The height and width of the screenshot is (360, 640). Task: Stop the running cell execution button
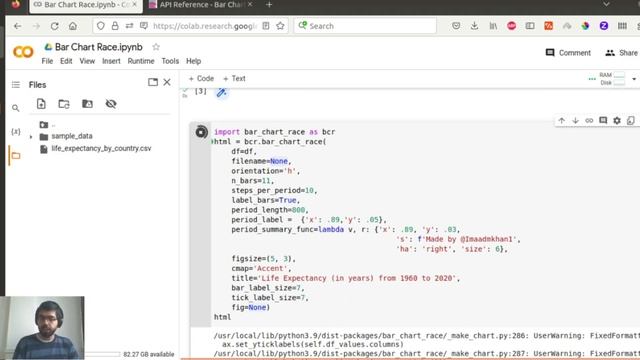click(201, 132)
